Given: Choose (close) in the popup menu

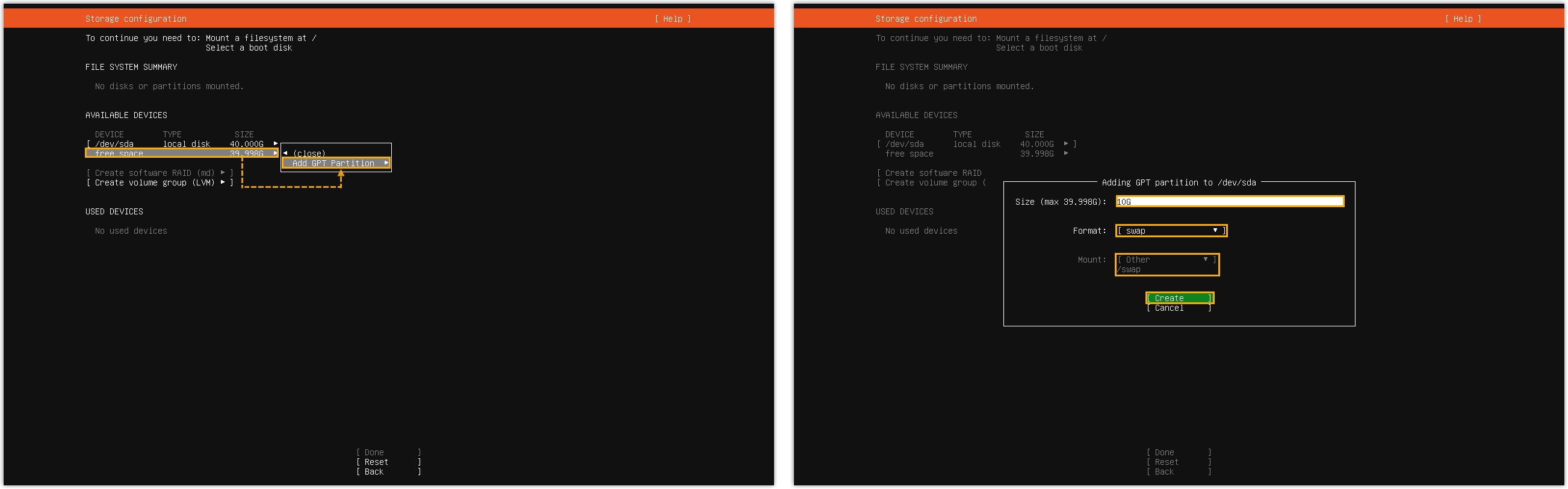Looking at the screenshot, I should pos(309,154).
